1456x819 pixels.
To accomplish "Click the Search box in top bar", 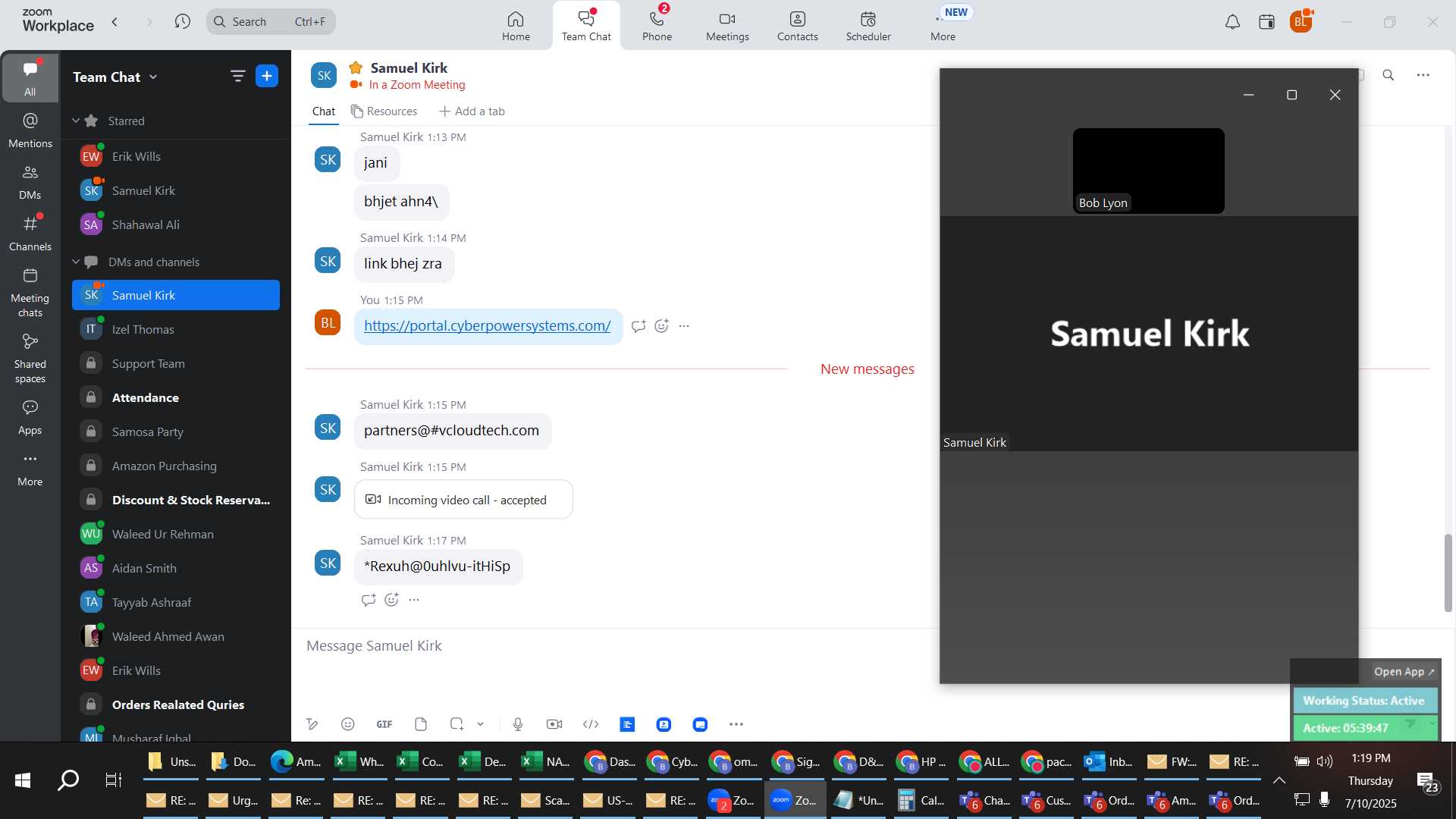I will (271, 21).
